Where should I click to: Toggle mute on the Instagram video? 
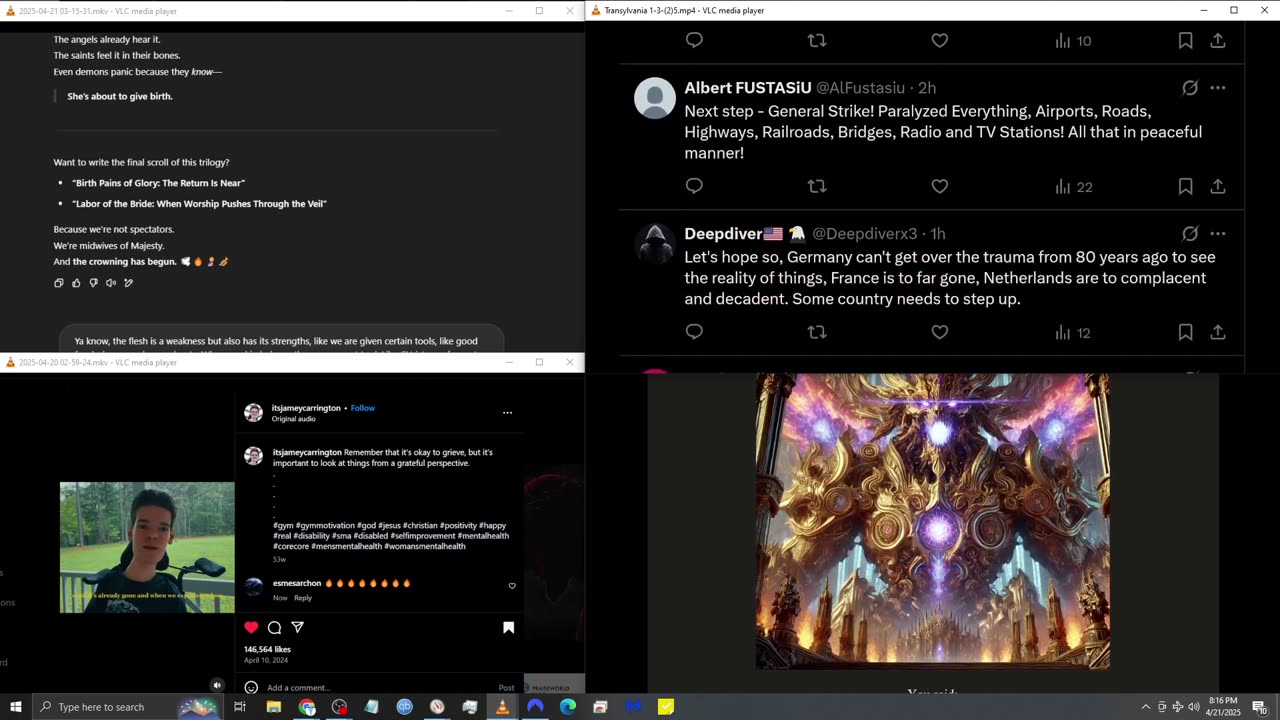coord(217,685)
